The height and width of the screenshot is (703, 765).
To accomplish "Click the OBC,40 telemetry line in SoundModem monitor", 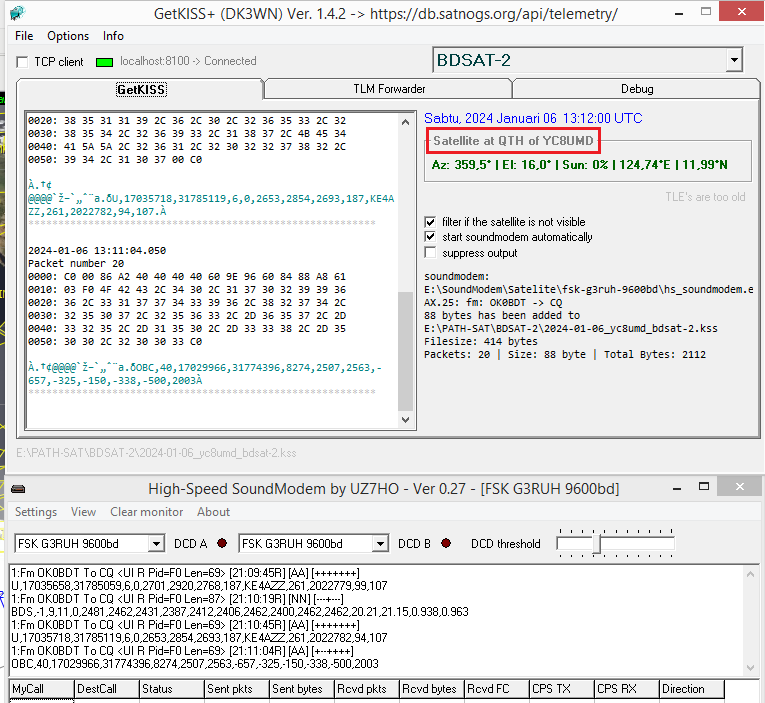I will click(195, 663).
